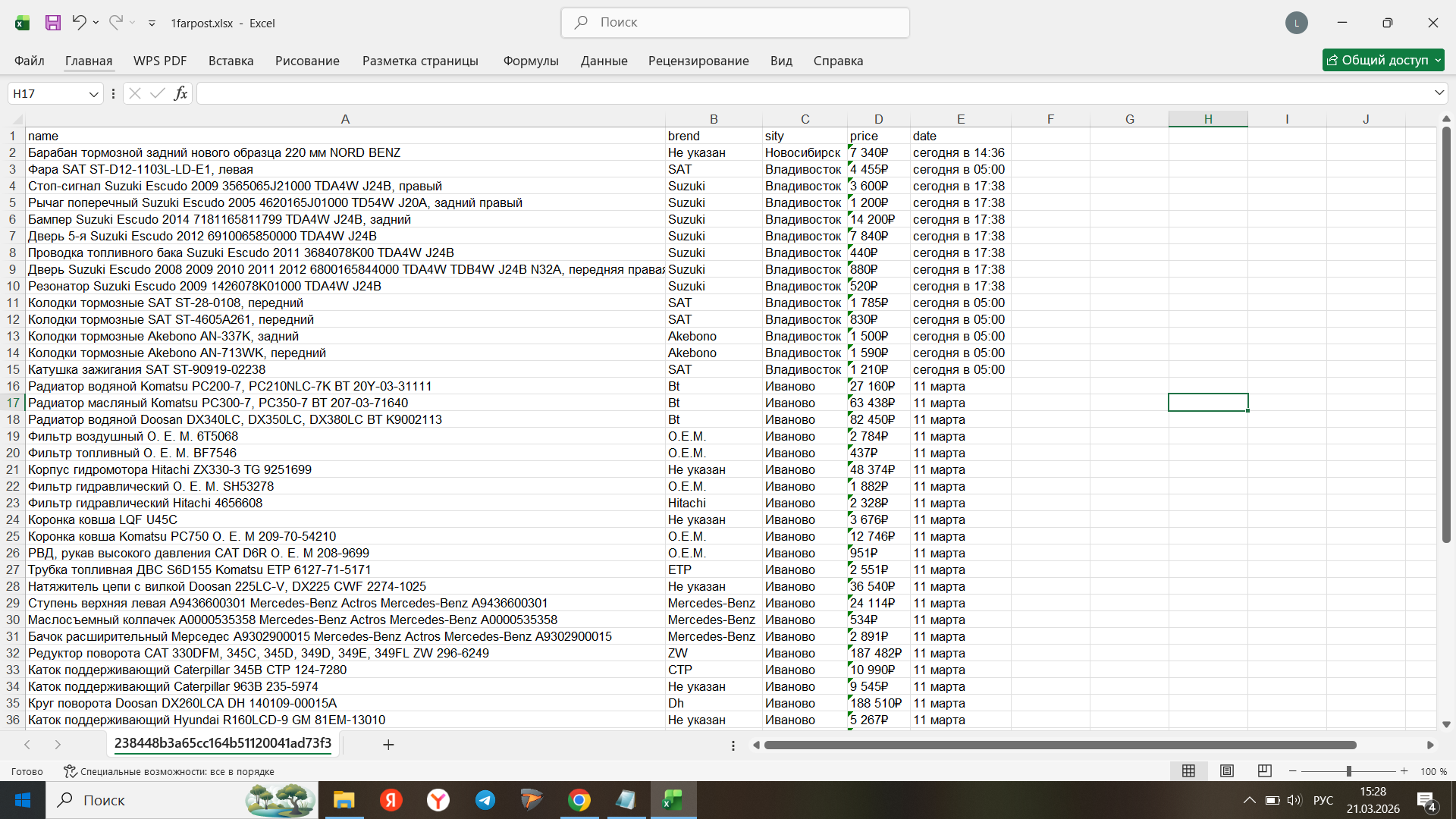Open the Undo history dropdown arrow
Viewport: 1456px width, 819px height.
pyautogui.click(x=96, y=23)
